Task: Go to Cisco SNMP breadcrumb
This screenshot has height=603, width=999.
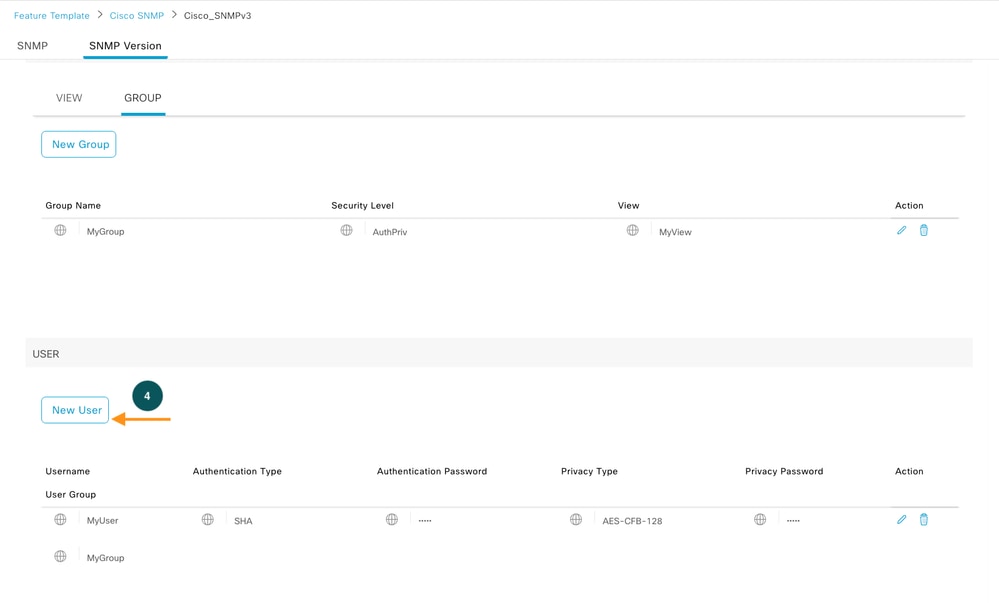Action: pyautogui.click(x=136, y=15)
